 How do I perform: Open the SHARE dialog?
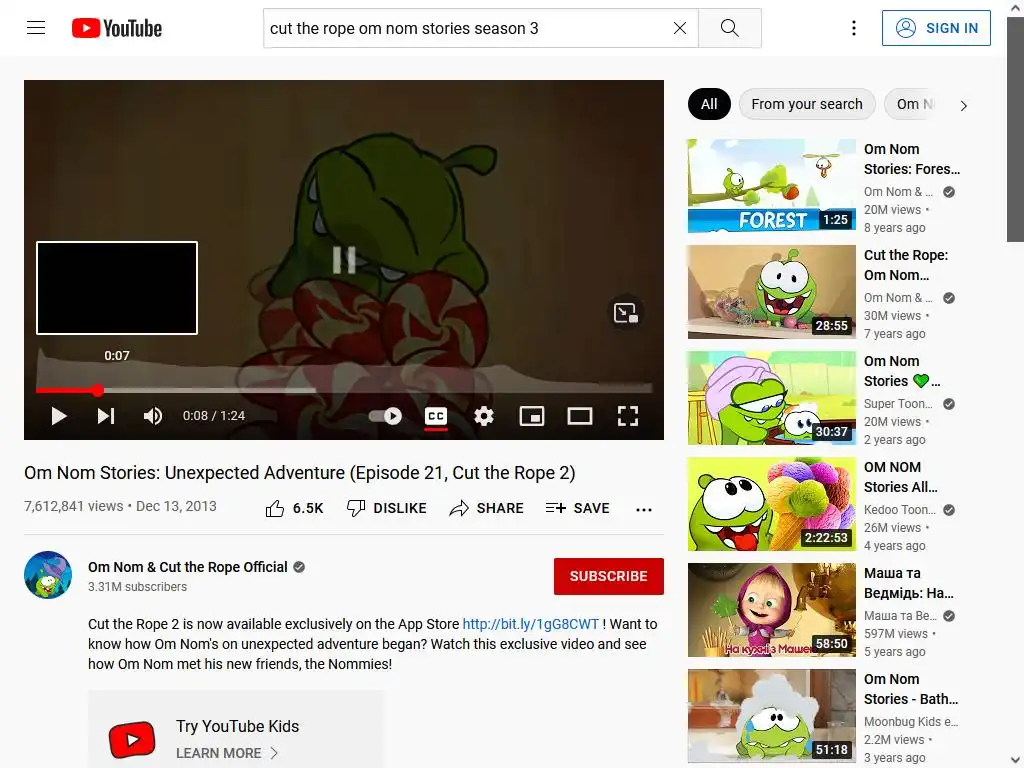[487, 508]
